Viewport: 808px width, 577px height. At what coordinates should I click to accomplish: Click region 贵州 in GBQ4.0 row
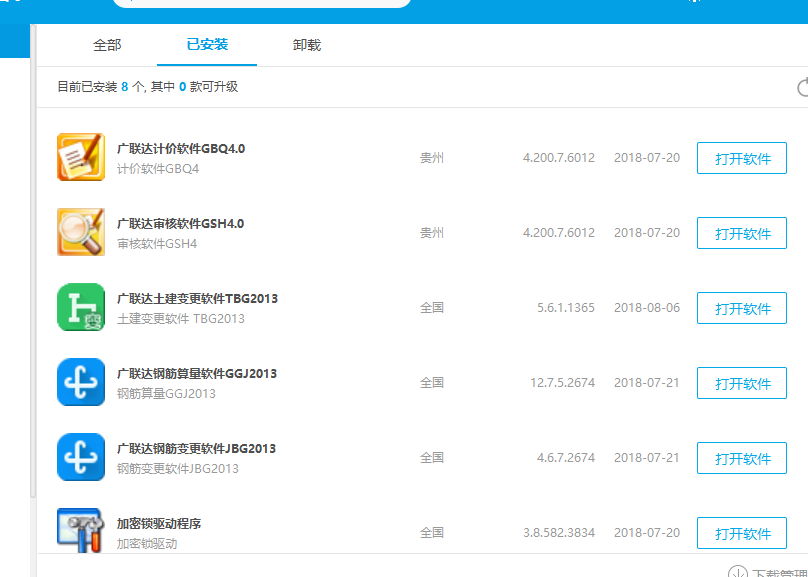click(432, 158)
